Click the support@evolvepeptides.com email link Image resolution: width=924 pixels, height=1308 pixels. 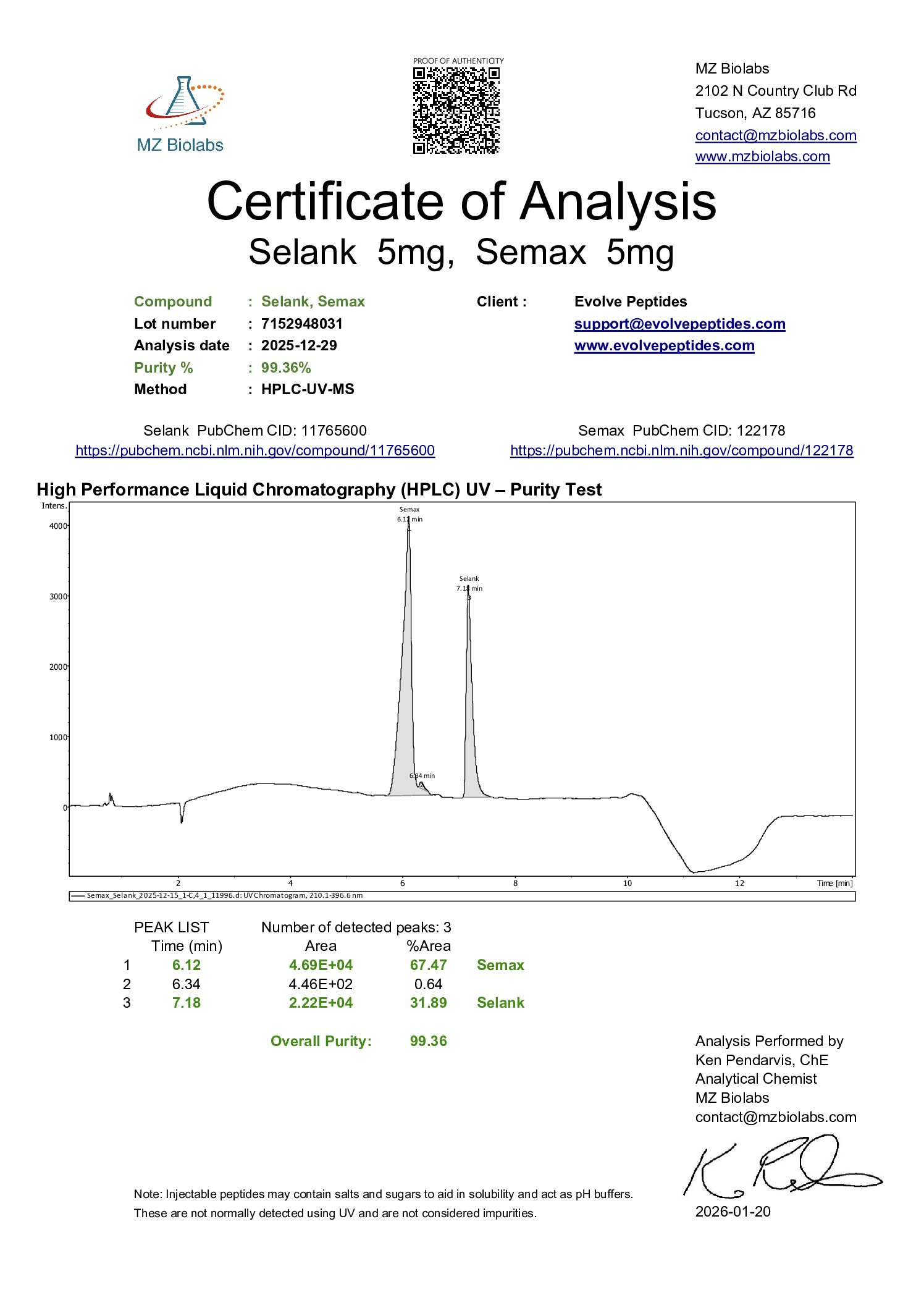pyautogui.click(x=679, y=324)
